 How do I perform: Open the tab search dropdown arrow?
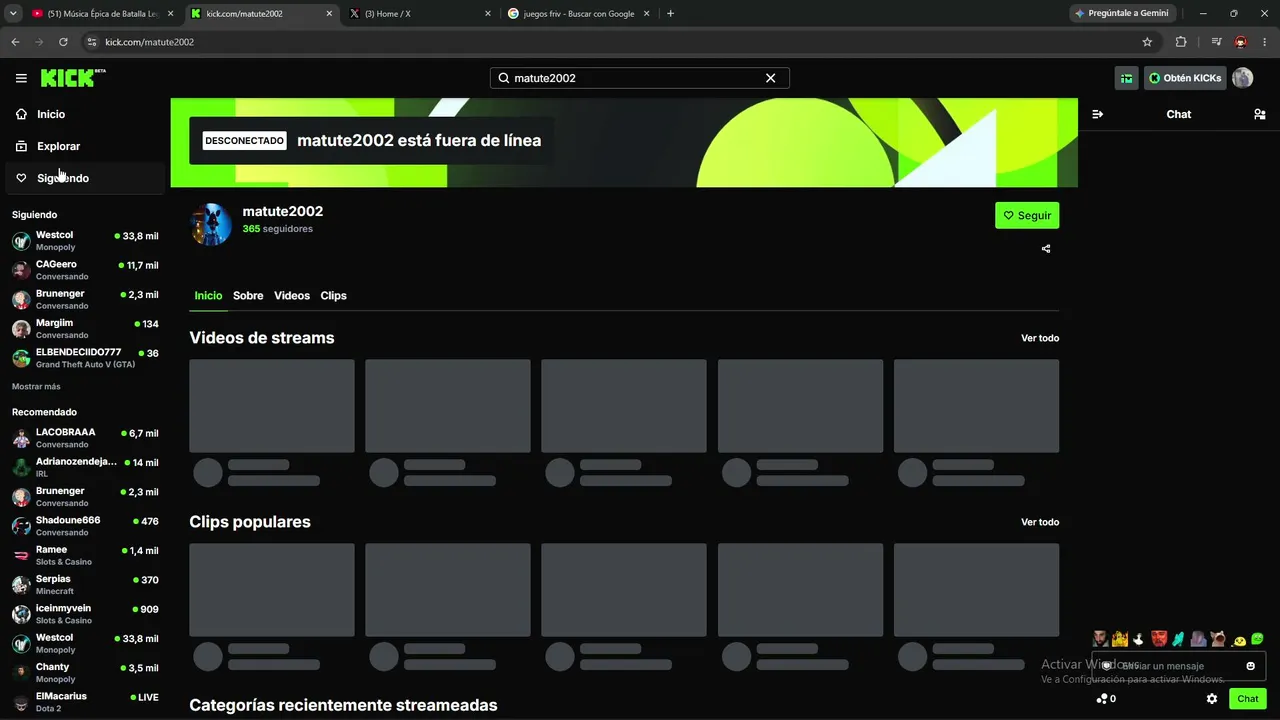coord(13,13)
